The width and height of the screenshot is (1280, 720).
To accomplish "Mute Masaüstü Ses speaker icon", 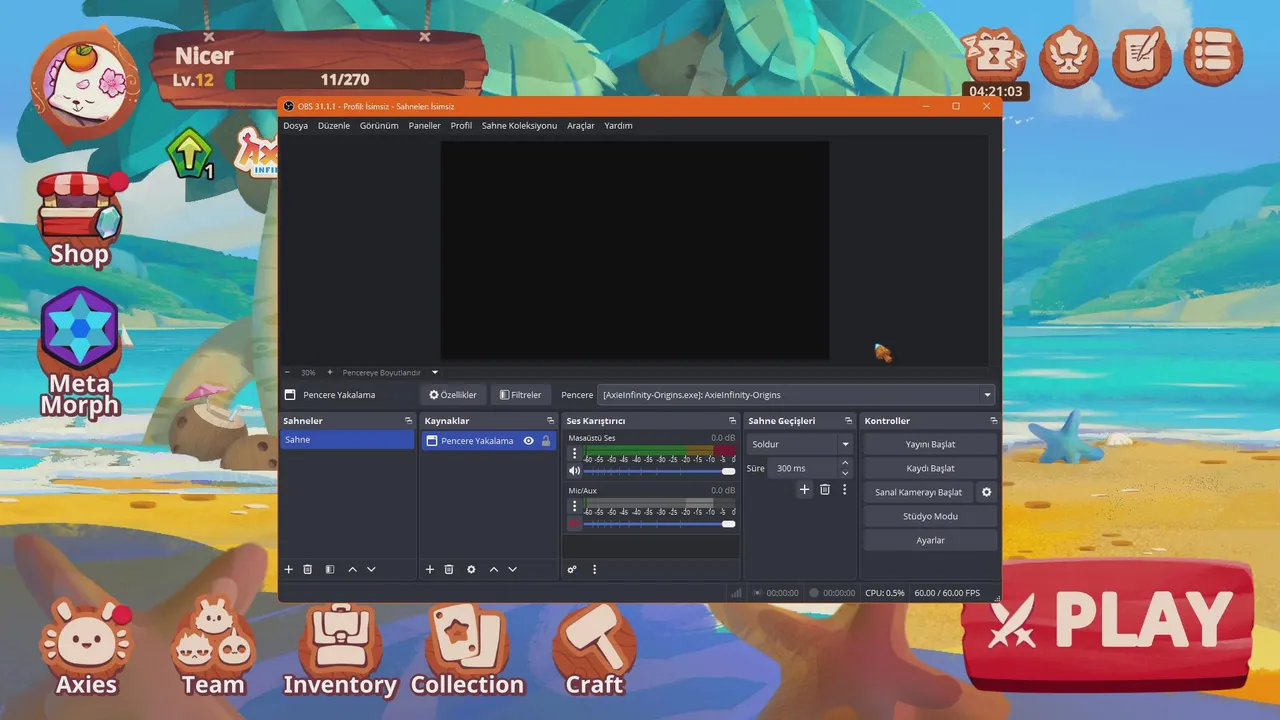I will pos(574,471).
